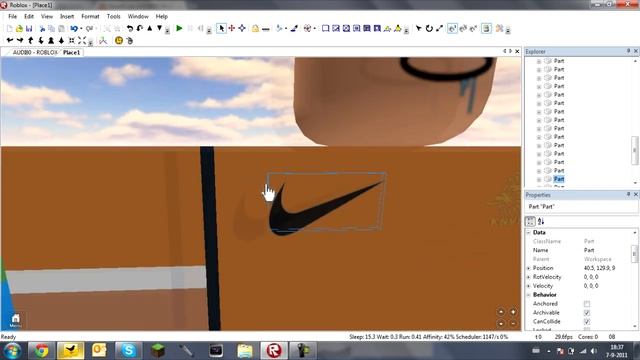
Task: Click the camera tilt up button in viewport
Action: point(501,312)
